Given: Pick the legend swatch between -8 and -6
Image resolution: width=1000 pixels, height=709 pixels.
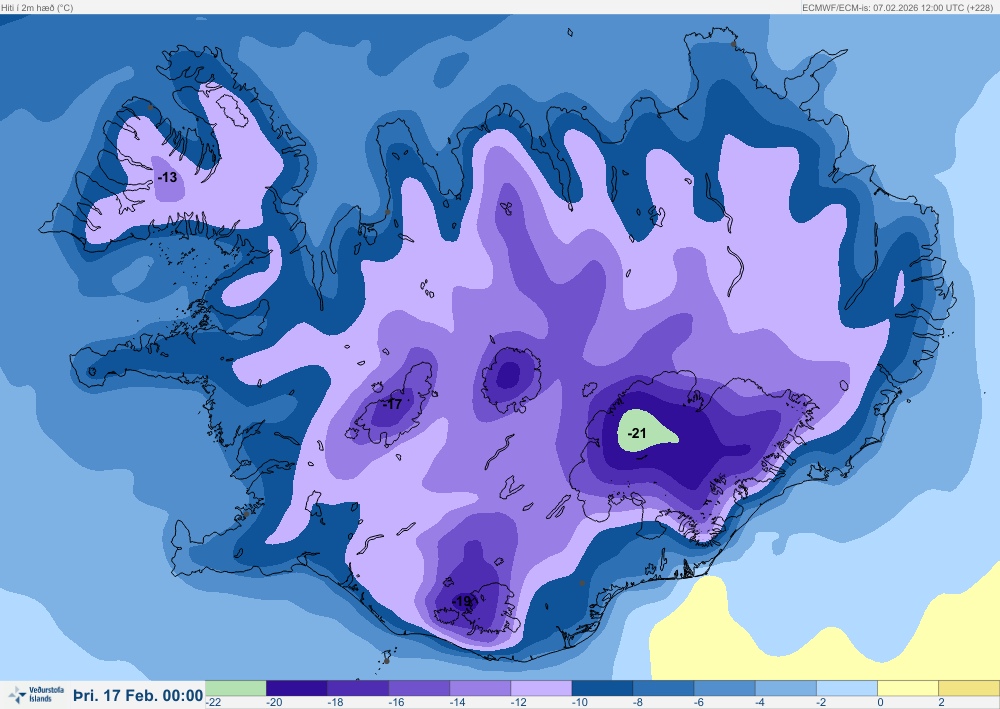Looking at the screenshot, I should (x=664, y=688).
